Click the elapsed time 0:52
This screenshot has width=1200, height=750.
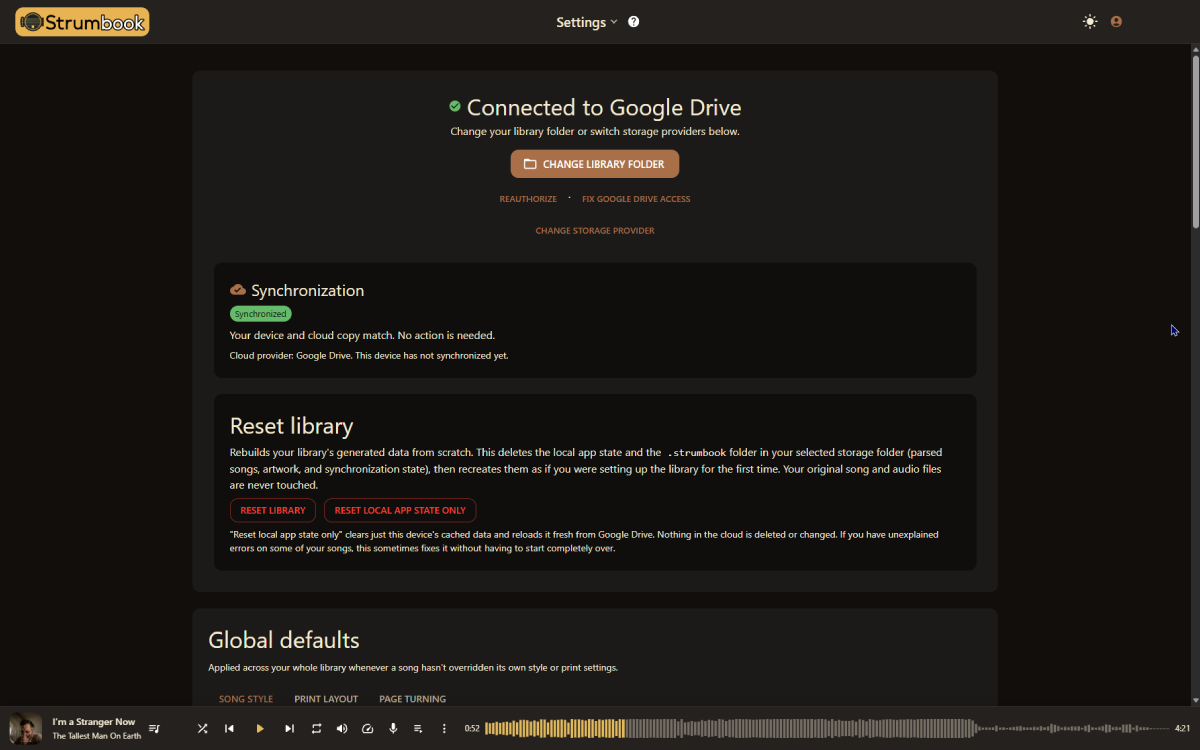tap(472, 729)
